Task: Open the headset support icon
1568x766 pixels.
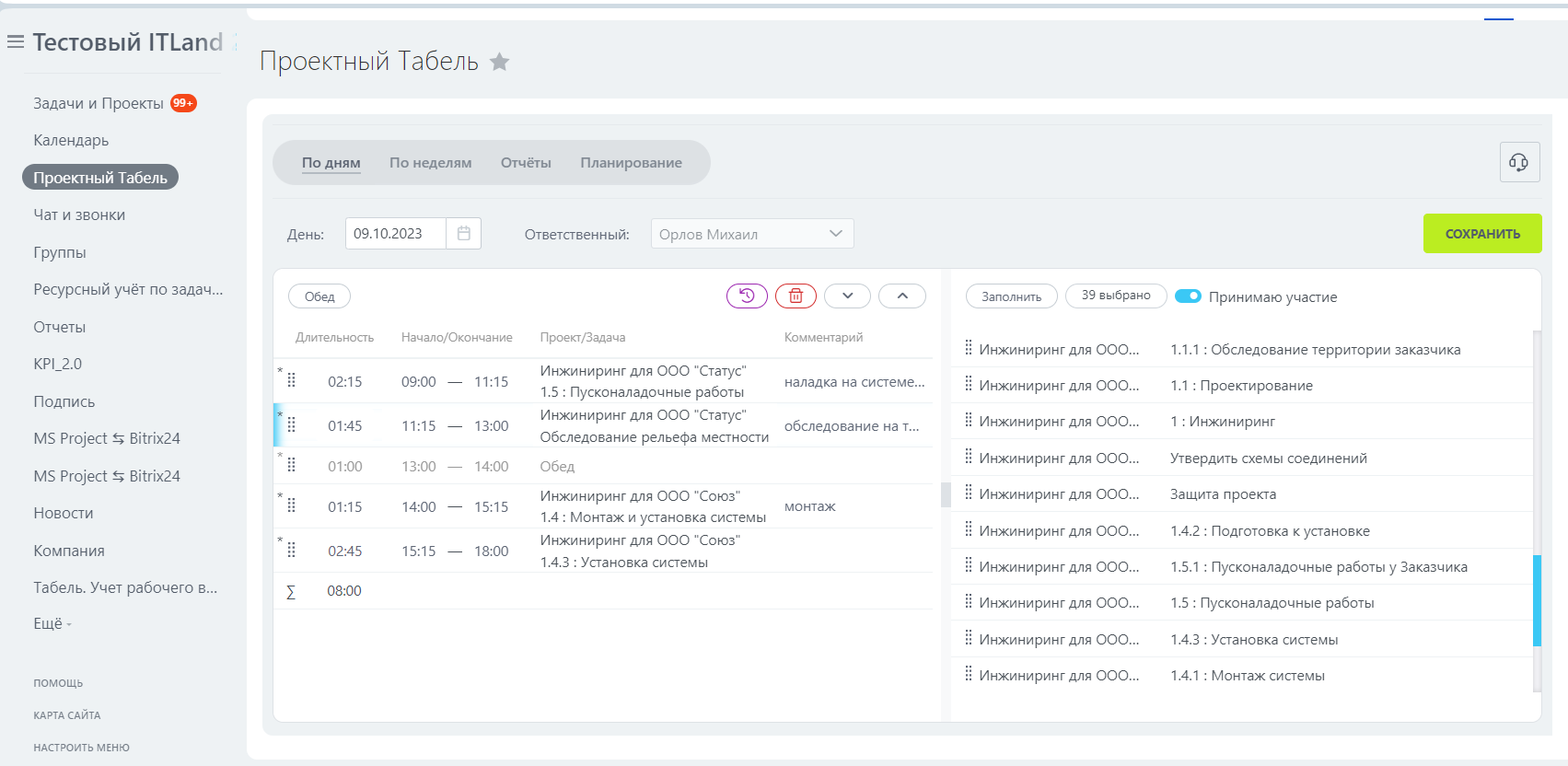Action: pos(1519,163)
